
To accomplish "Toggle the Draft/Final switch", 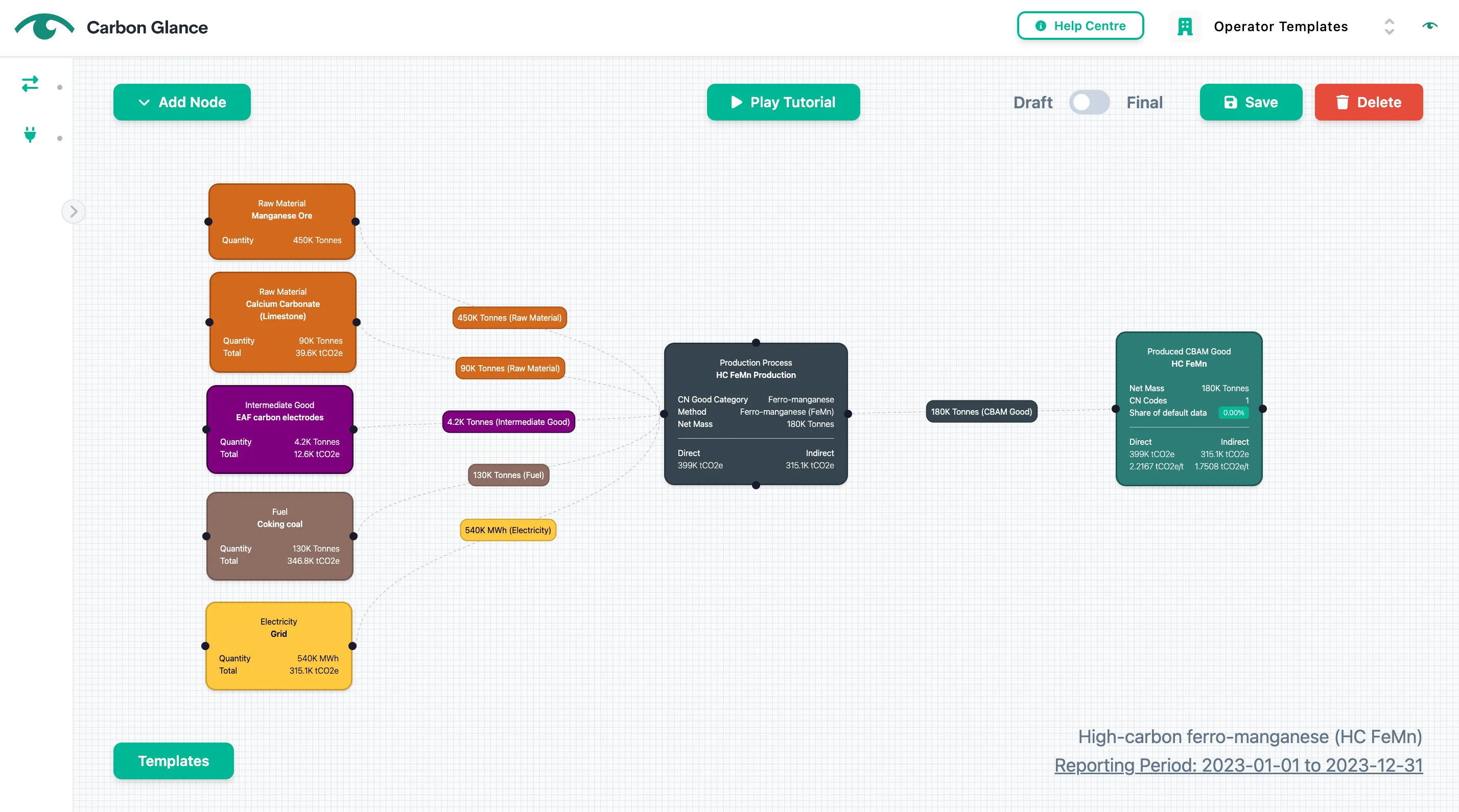I will click(x=1089, y=103).
